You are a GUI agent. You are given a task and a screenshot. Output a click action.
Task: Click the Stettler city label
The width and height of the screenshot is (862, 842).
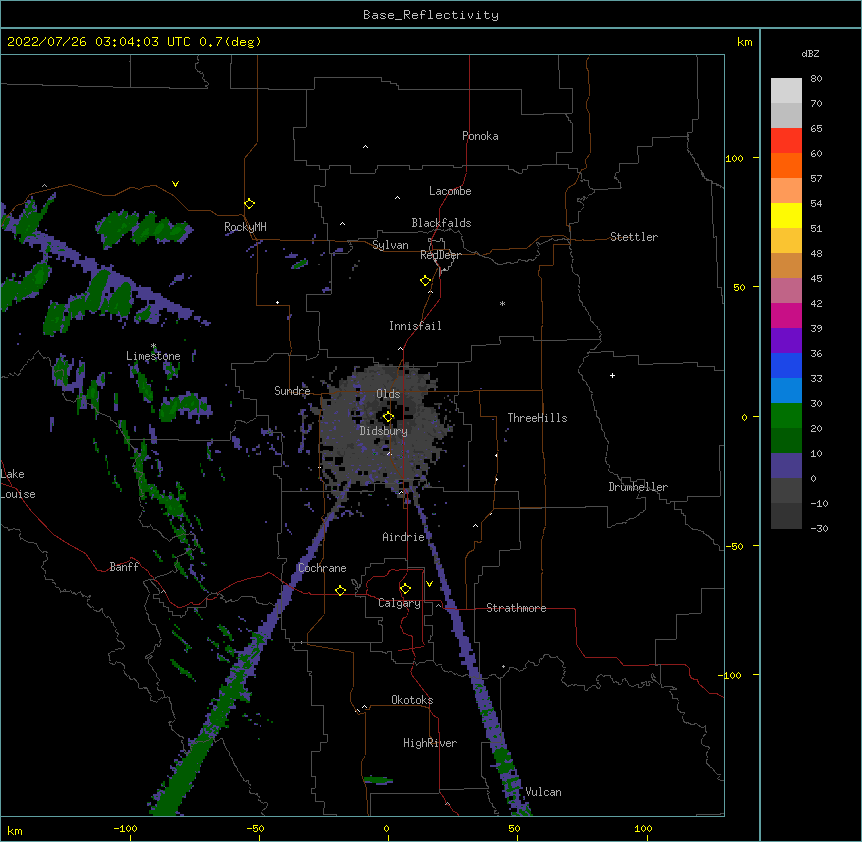(634, 237)
